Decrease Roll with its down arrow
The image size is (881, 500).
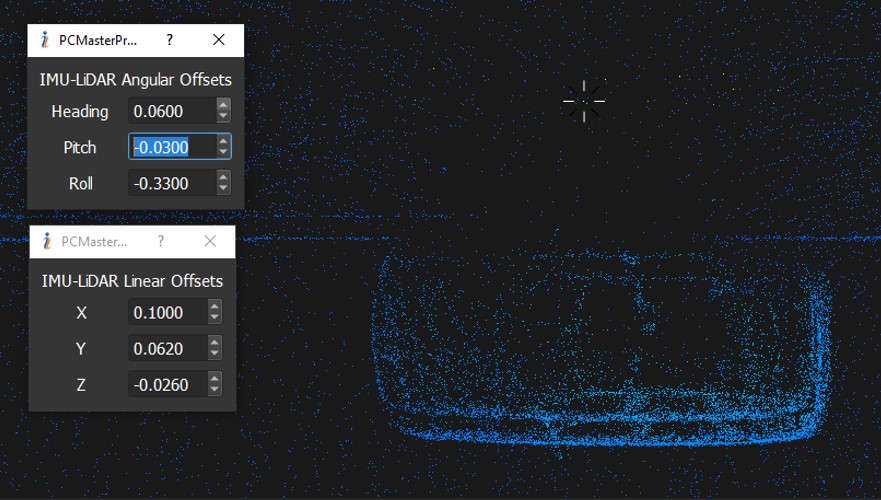[224, 189]
